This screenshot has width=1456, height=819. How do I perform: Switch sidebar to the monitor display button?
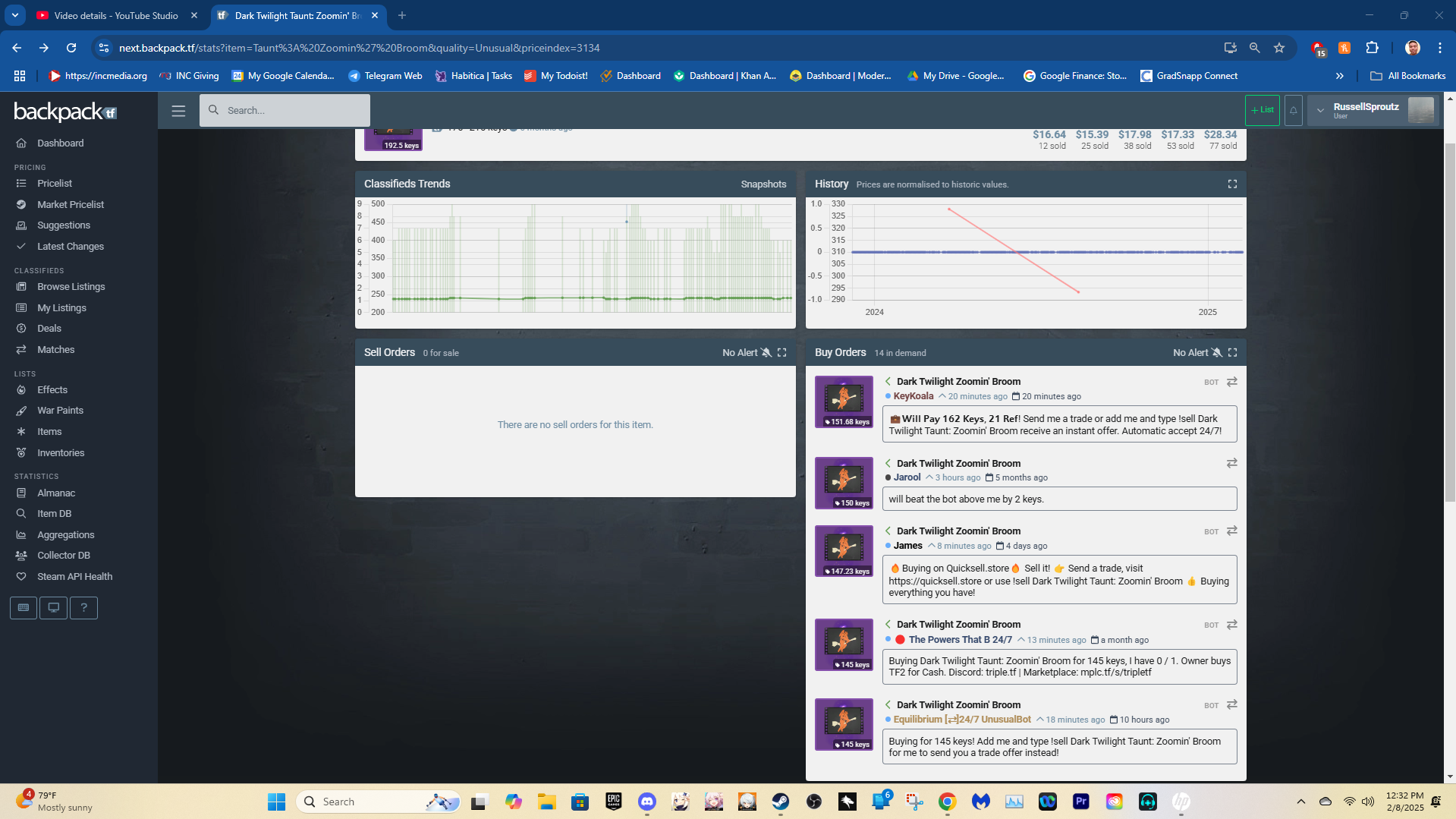pyautogui.click(x=53, y=608)
